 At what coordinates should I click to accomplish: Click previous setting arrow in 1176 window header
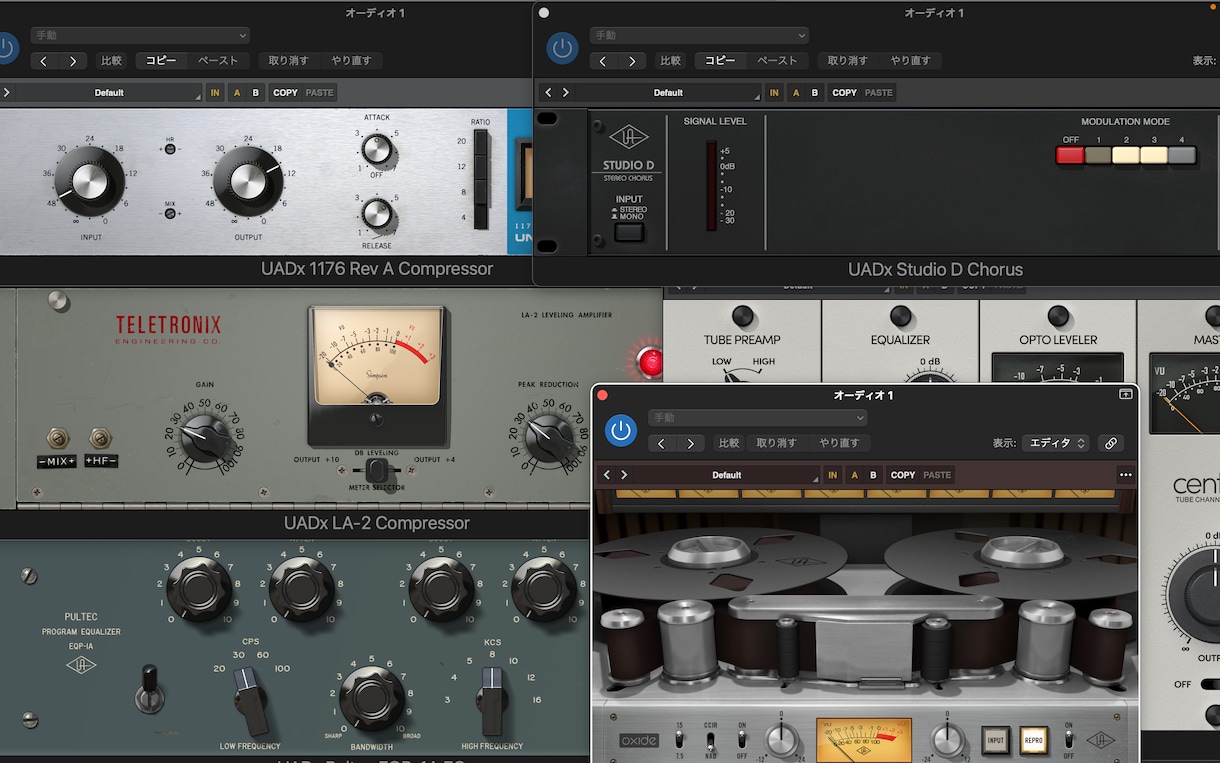tap(44, 61)
